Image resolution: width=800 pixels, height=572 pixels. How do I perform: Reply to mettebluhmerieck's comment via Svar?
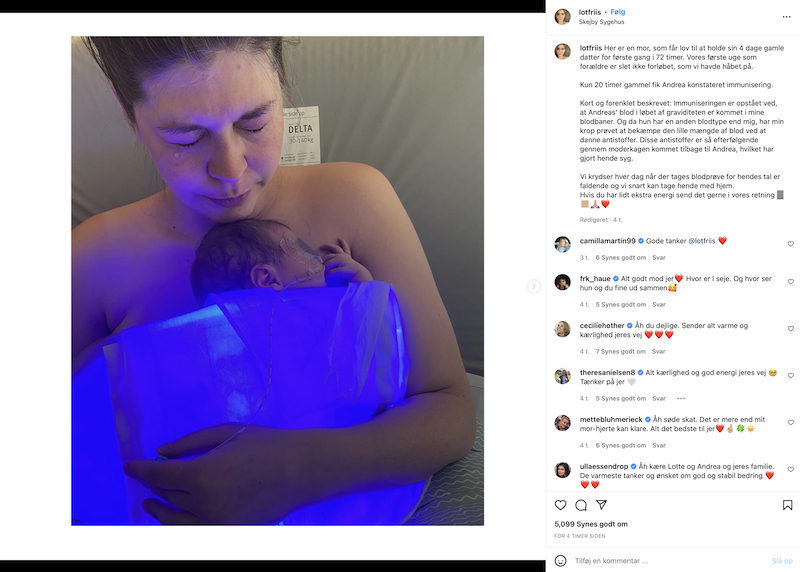(659, 445)
